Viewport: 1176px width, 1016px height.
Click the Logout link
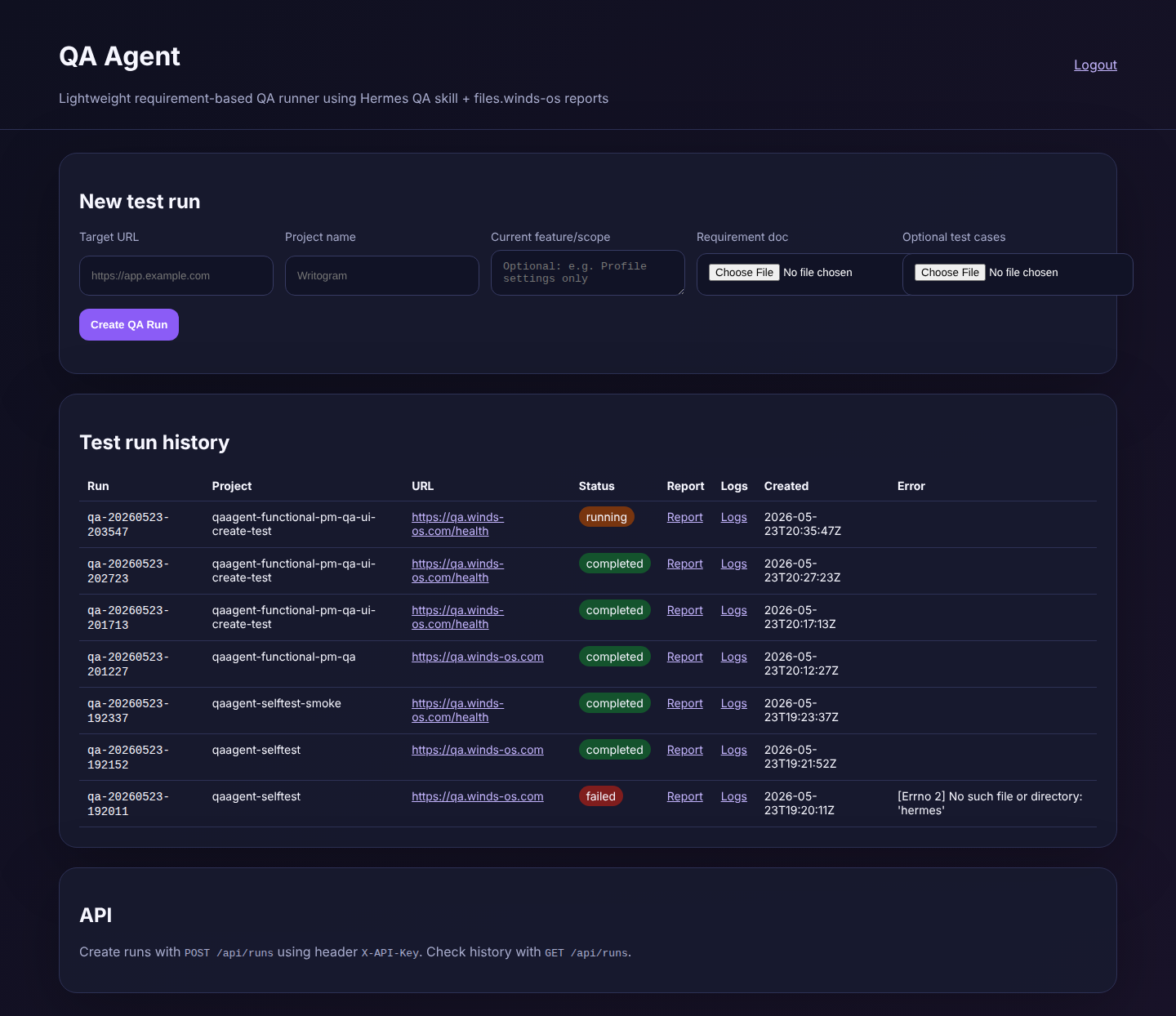pos(1095,65)
